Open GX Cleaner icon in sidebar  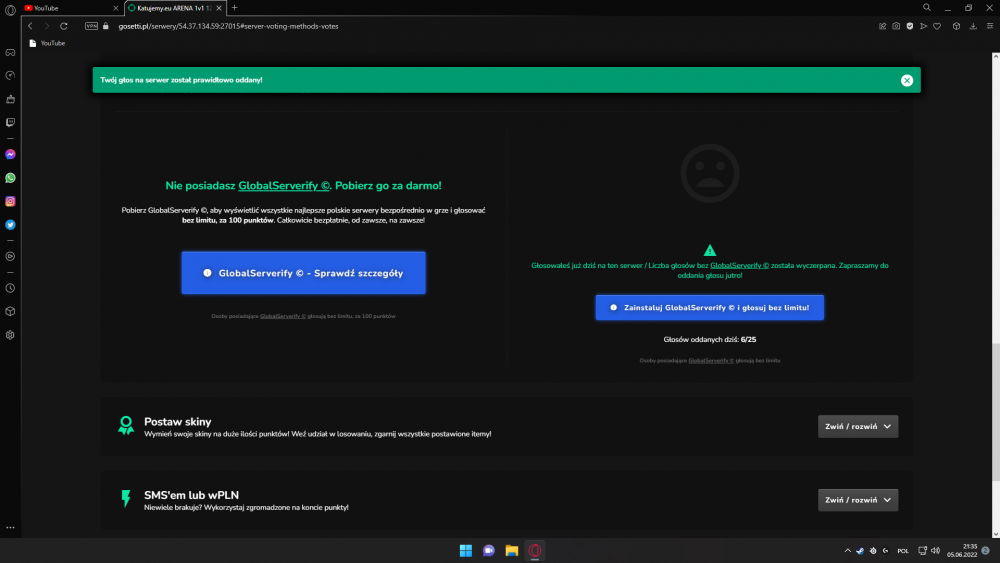(10, 99)
